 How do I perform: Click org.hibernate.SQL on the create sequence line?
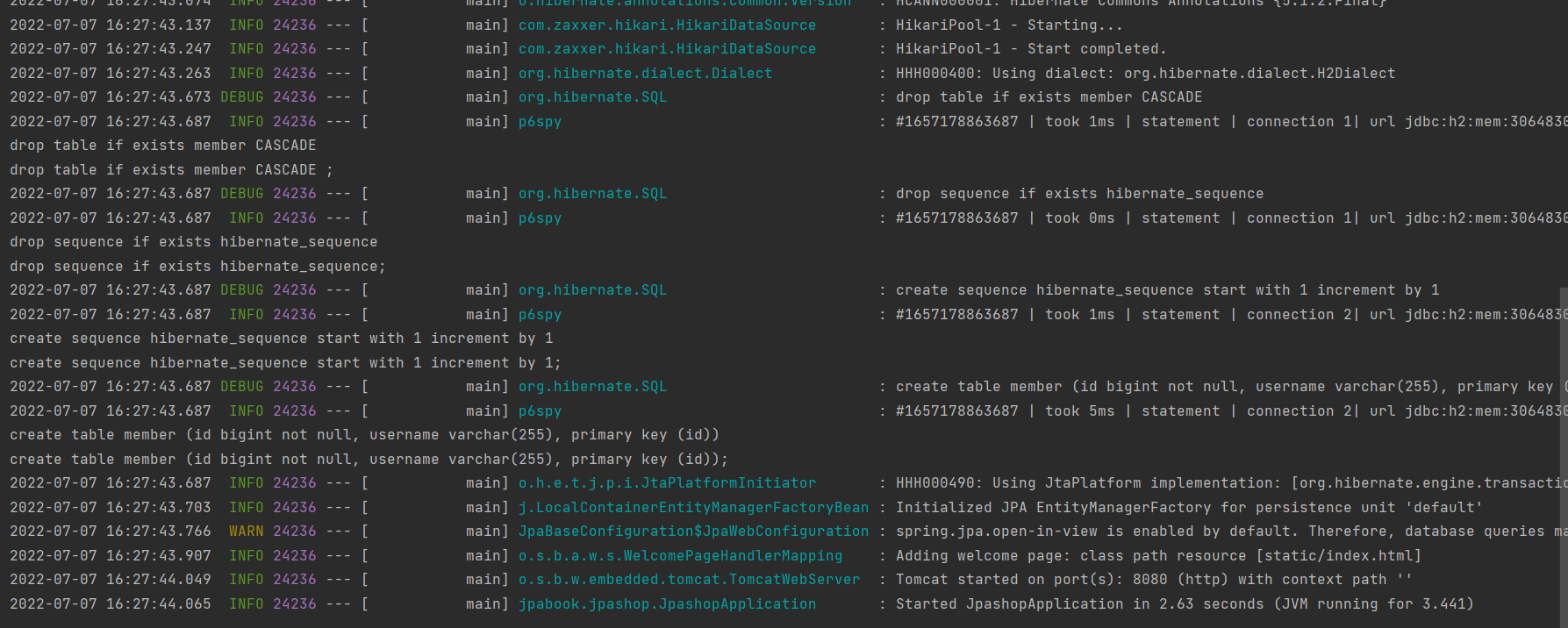592,290
